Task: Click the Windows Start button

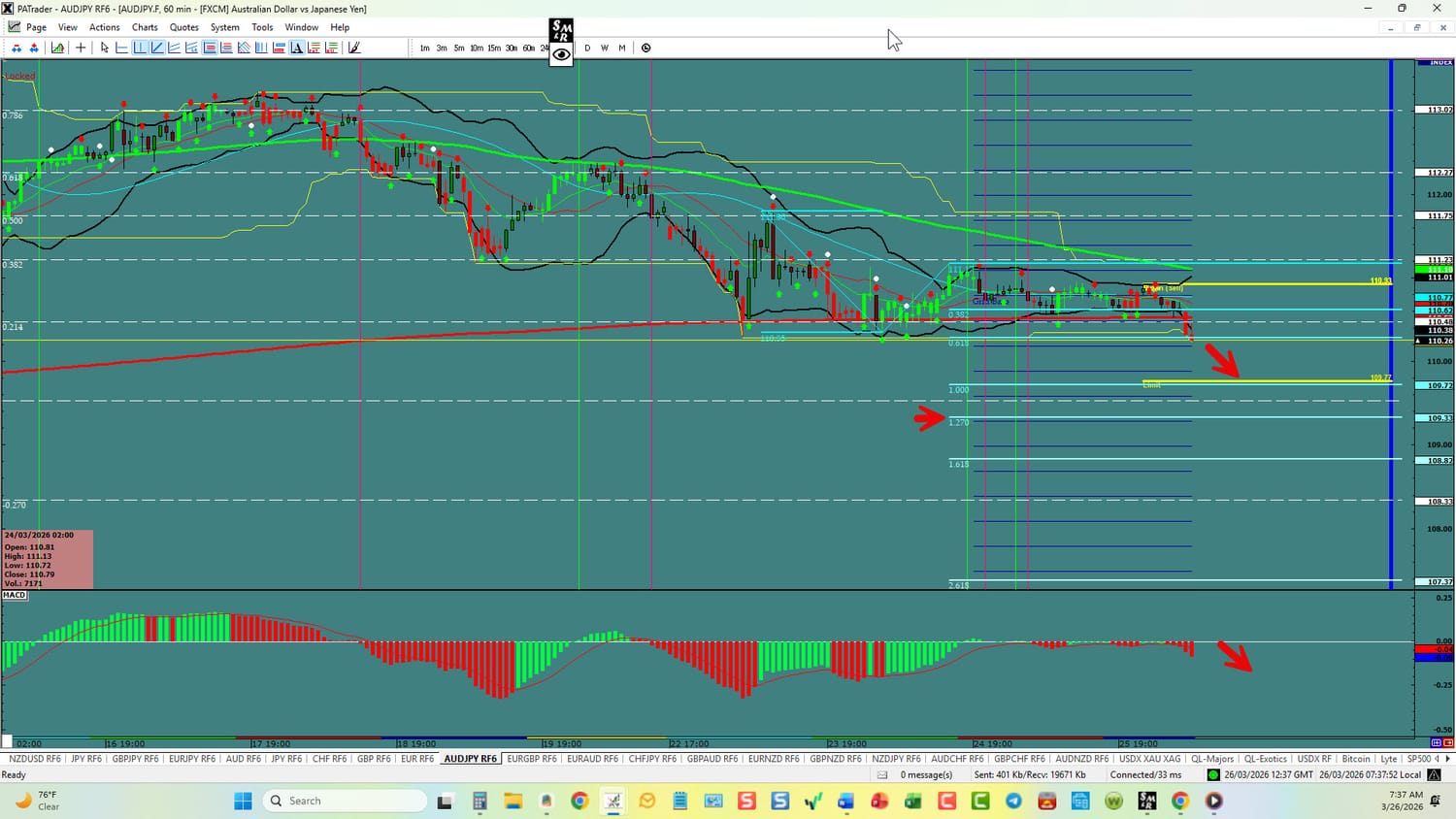Action: [x=243, y=801]
